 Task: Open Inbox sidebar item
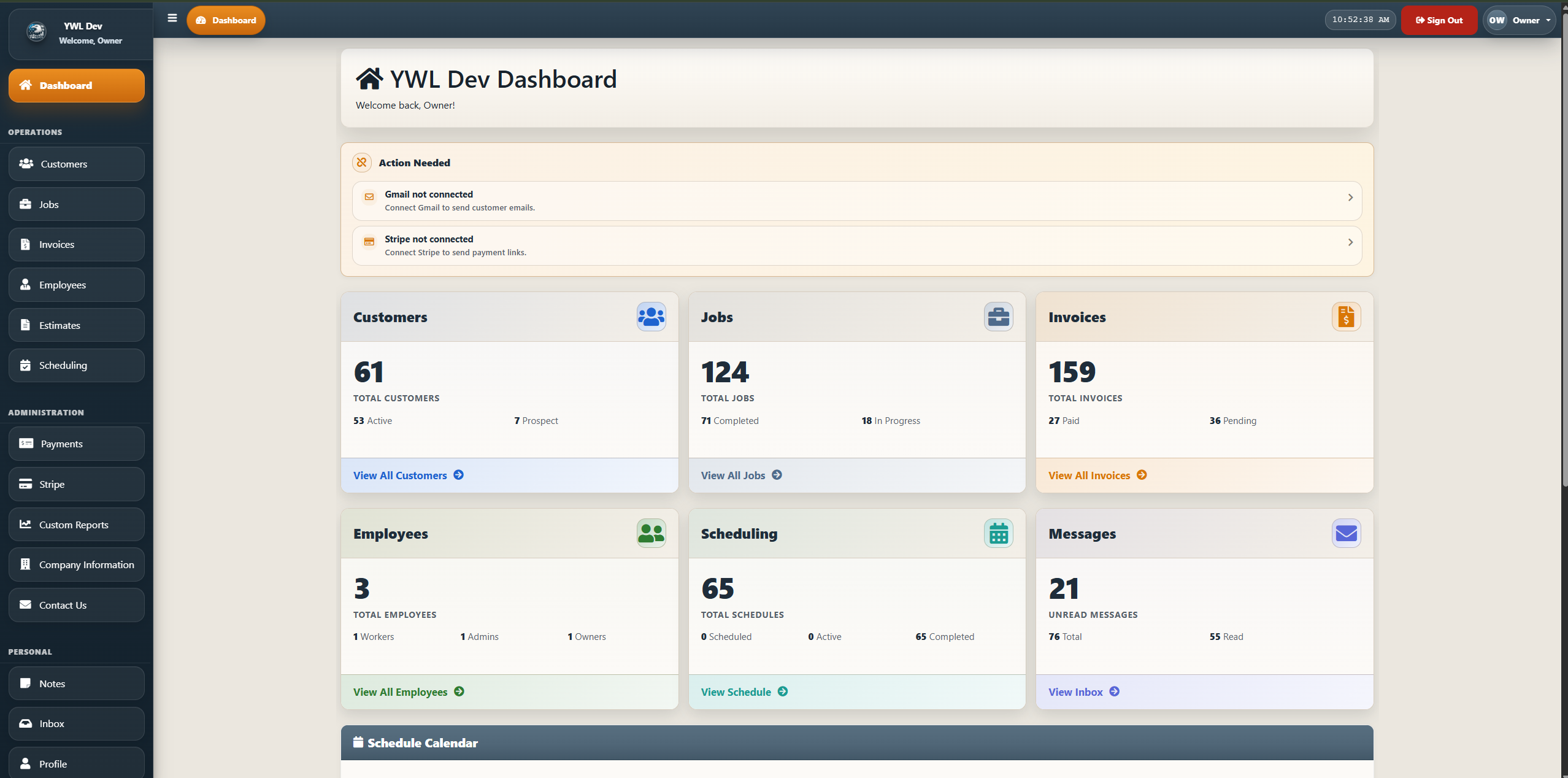[x=77, y=723]
